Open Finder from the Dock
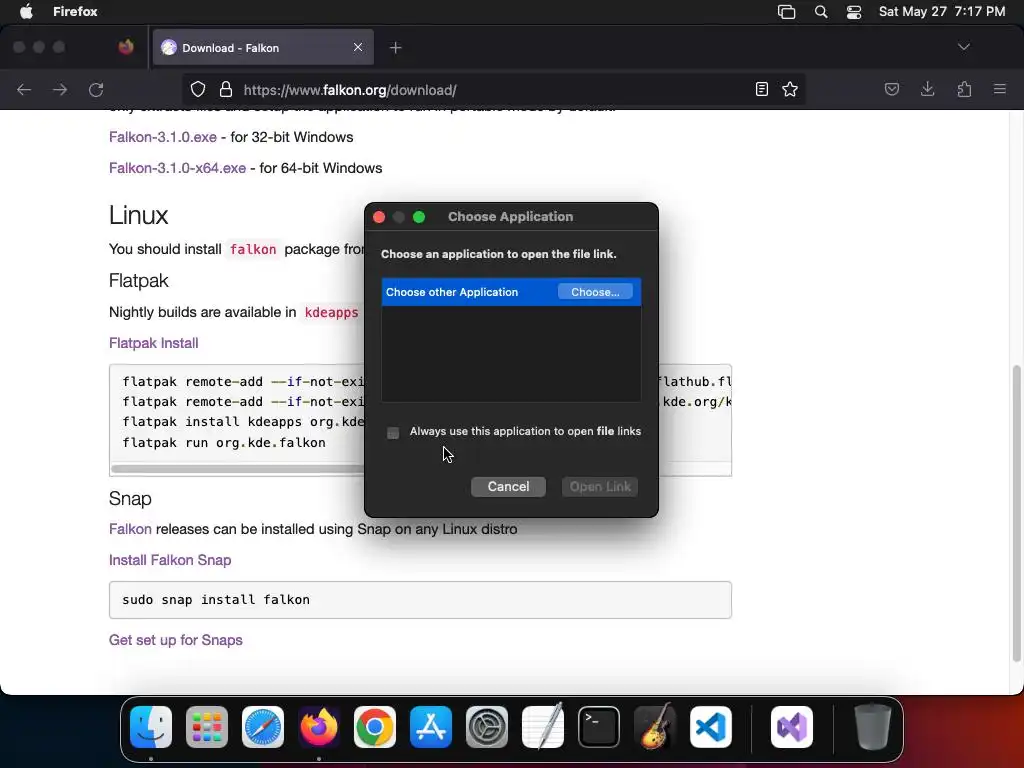Viewport: 1024px width, 768px height. pos(151,727)
